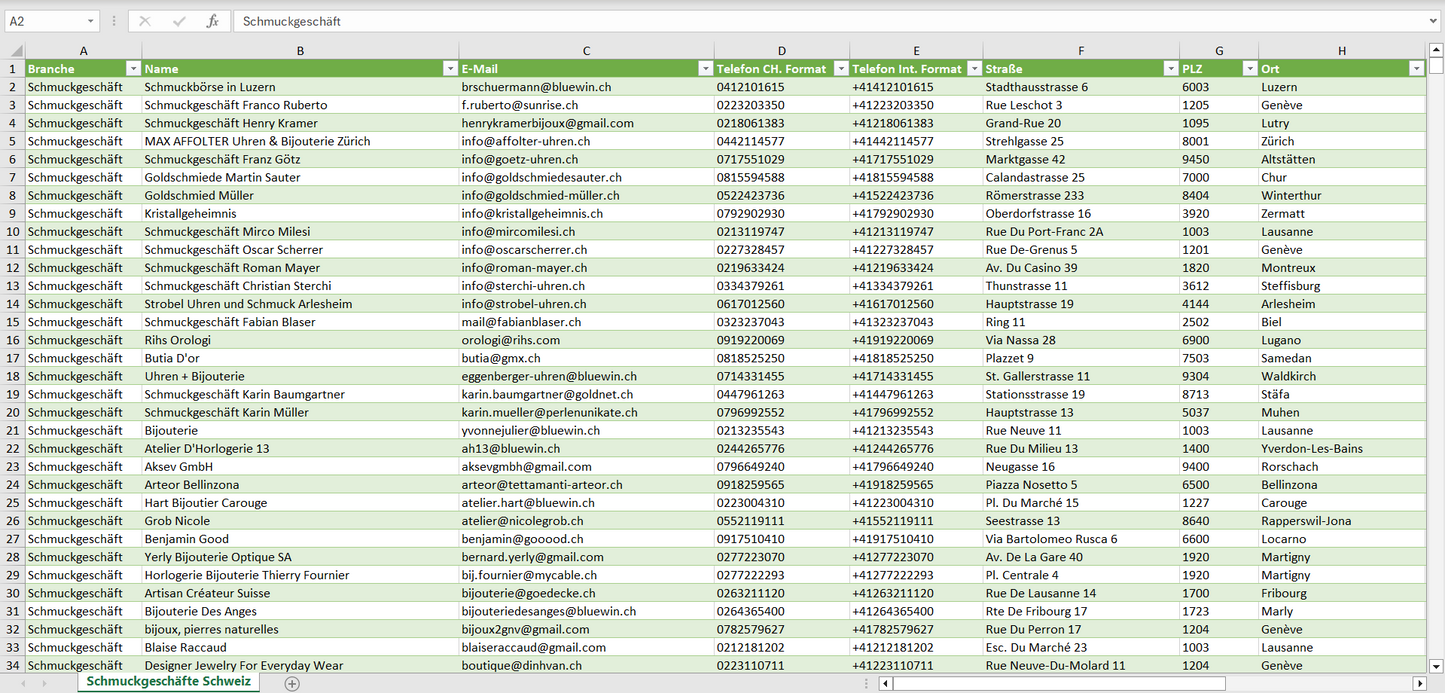1445x693 pixels.
Task: Expand the formula bar with the chevron
Action: (1434, 21)
